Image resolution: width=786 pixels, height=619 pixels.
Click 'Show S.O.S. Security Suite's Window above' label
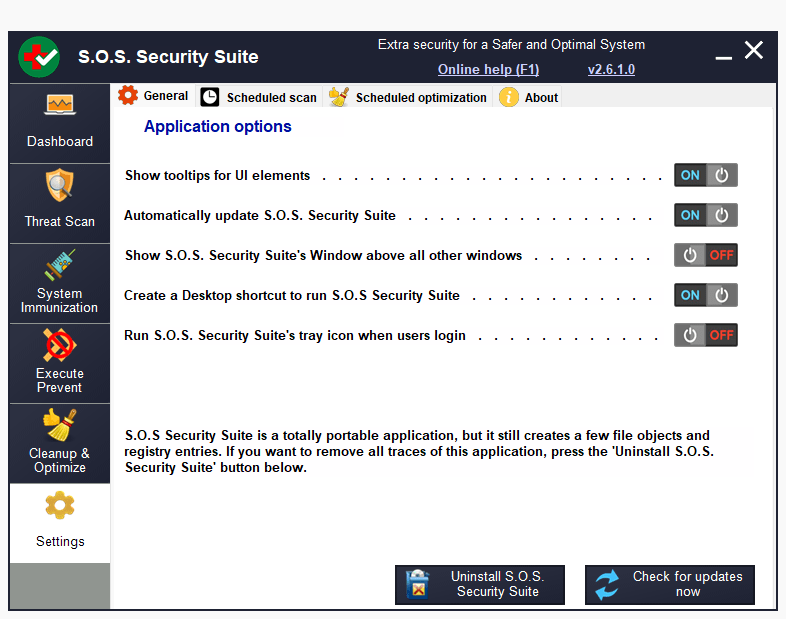tap(323, 255)
